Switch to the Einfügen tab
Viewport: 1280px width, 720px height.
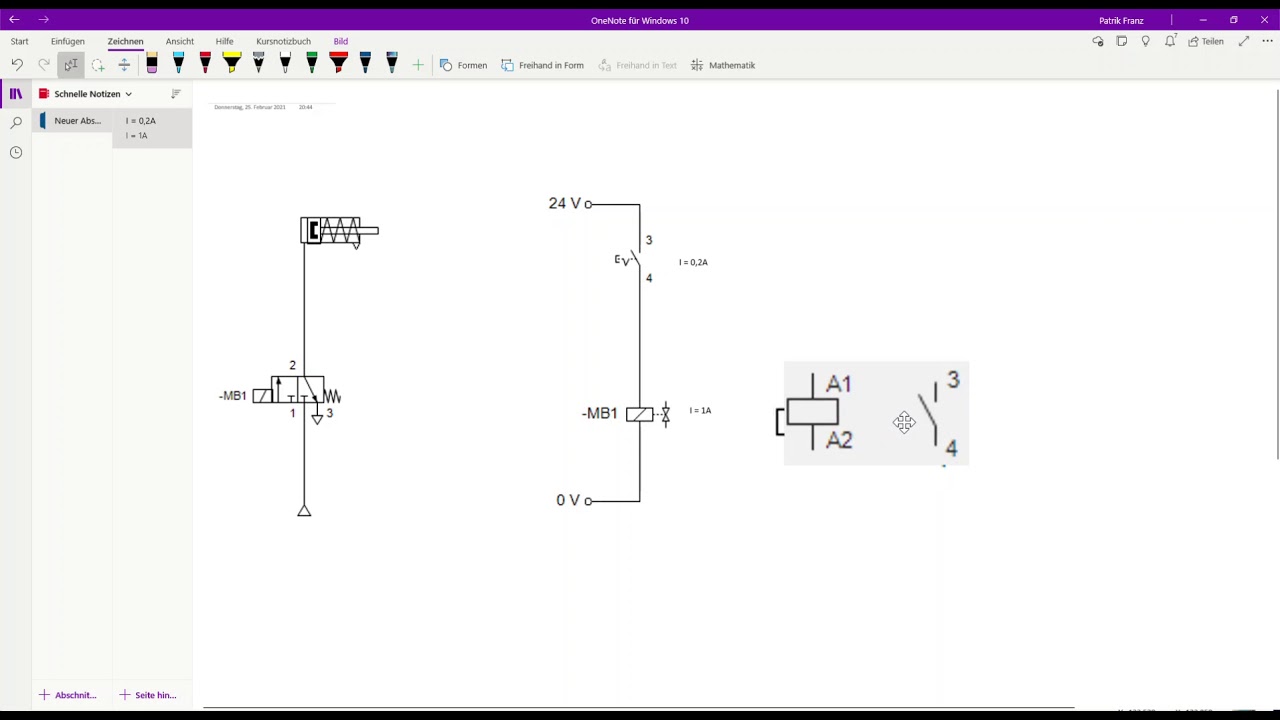(68, 41)
